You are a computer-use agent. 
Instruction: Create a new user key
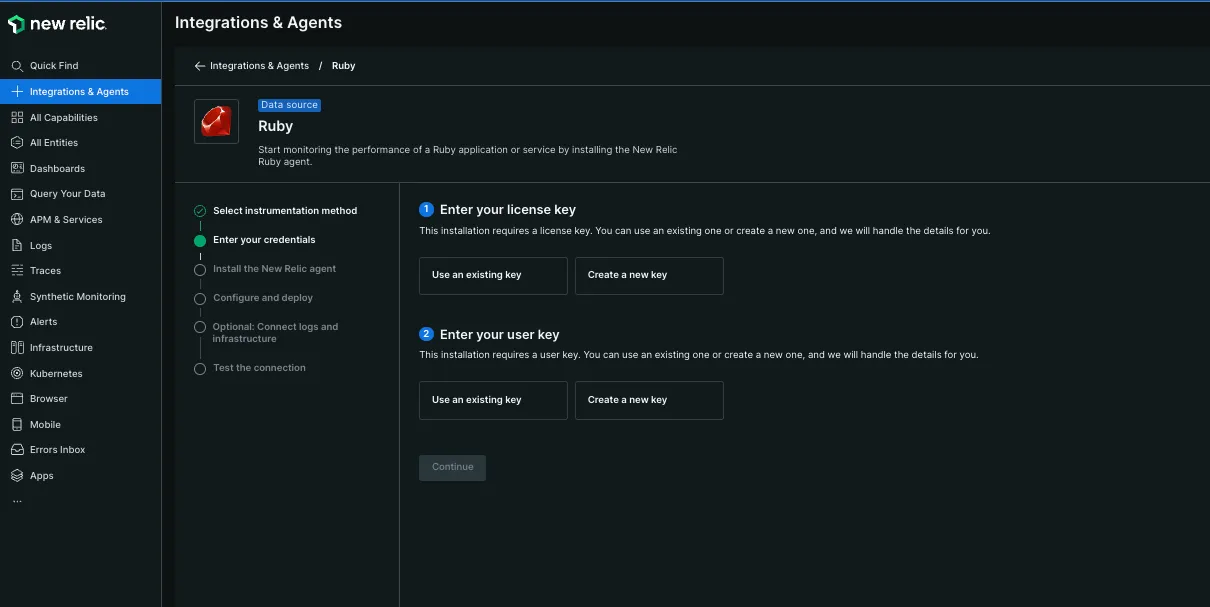648,400
